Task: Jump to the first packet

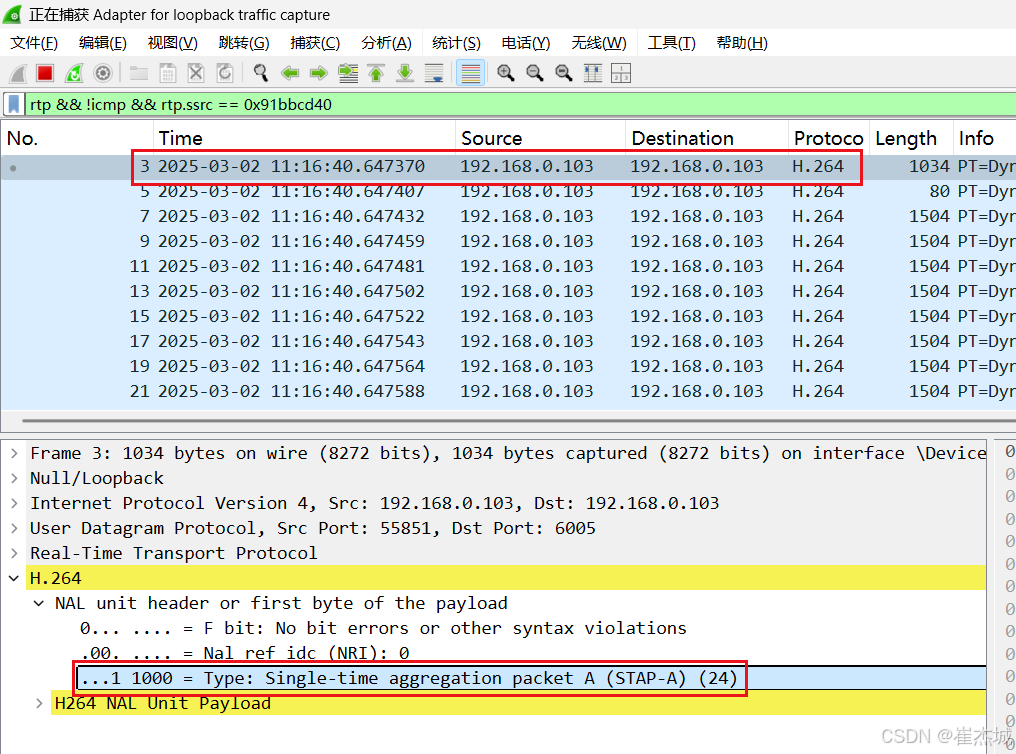Action: 376,73
